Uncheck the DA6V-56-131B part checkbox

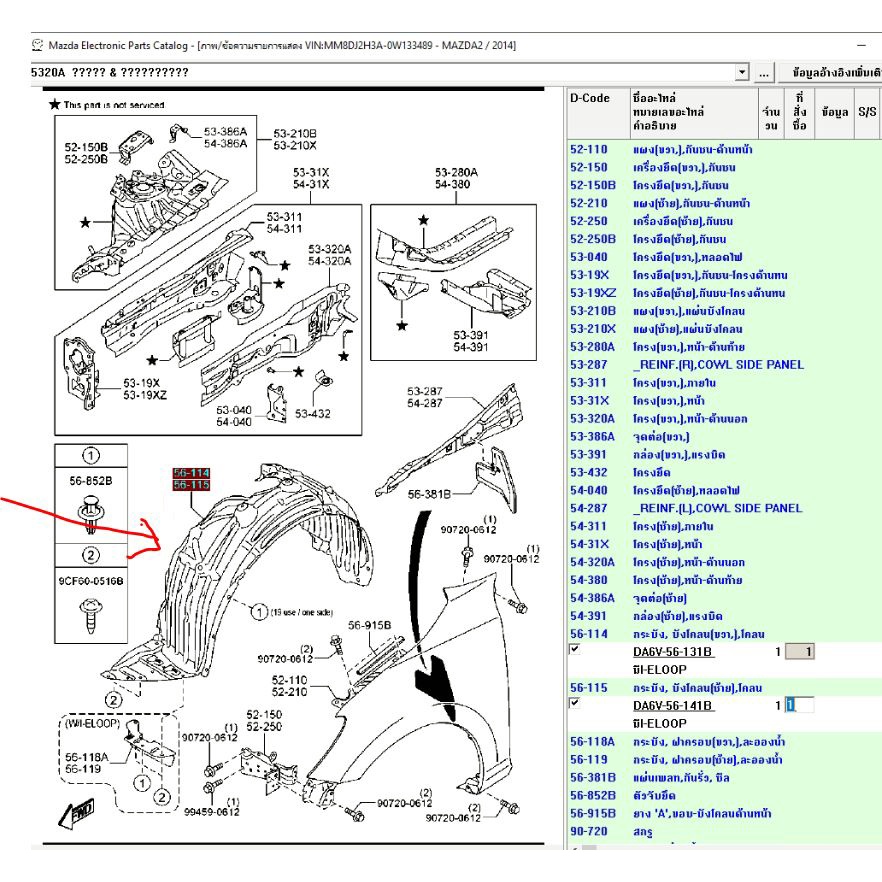pyautogui.click(x=574, y=650)
